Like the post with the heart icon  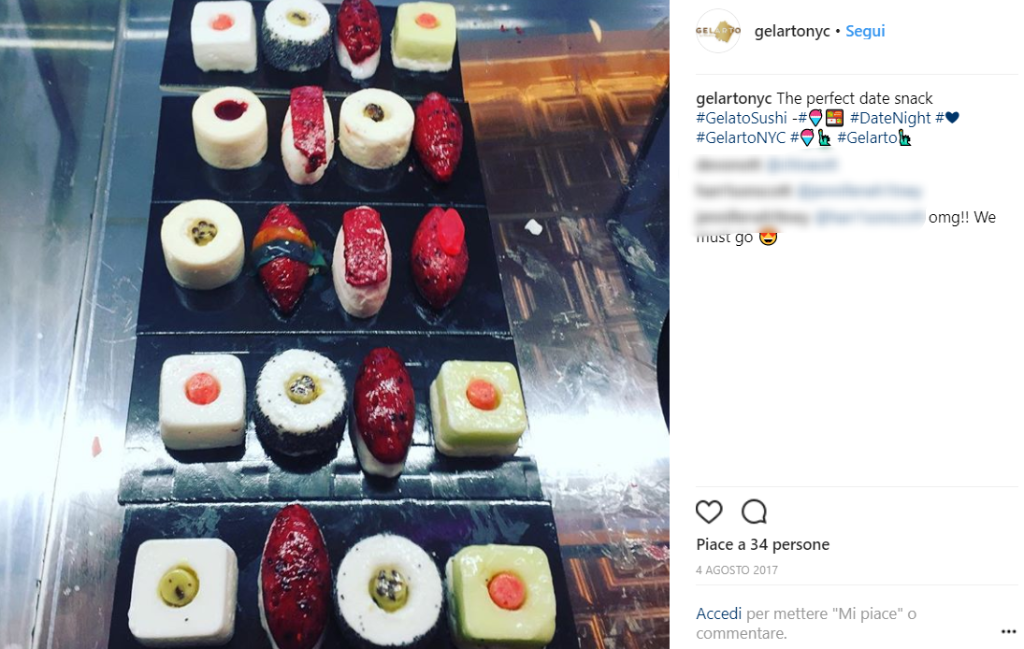pos(709,512)
